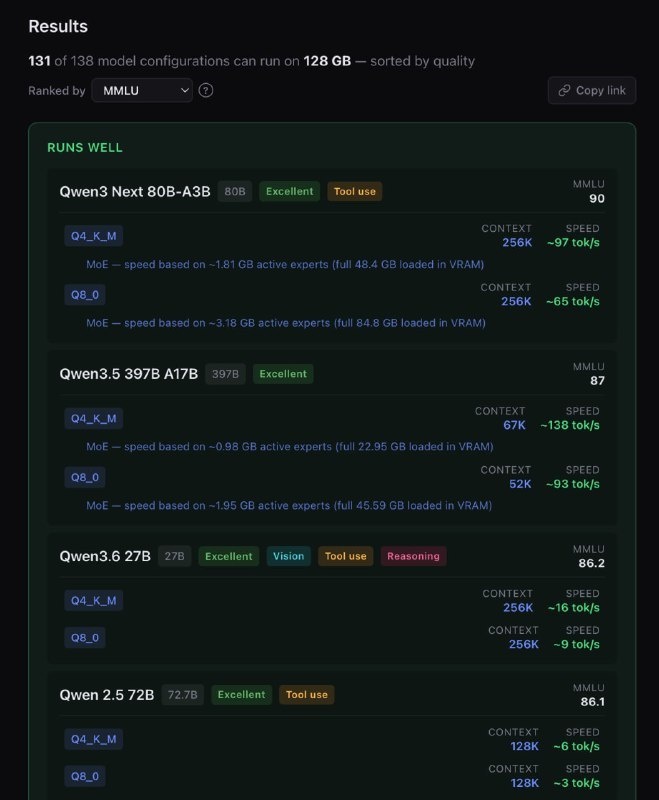659x800 pixels.
Task: Select the Results heading text
Action: point(58,26)
